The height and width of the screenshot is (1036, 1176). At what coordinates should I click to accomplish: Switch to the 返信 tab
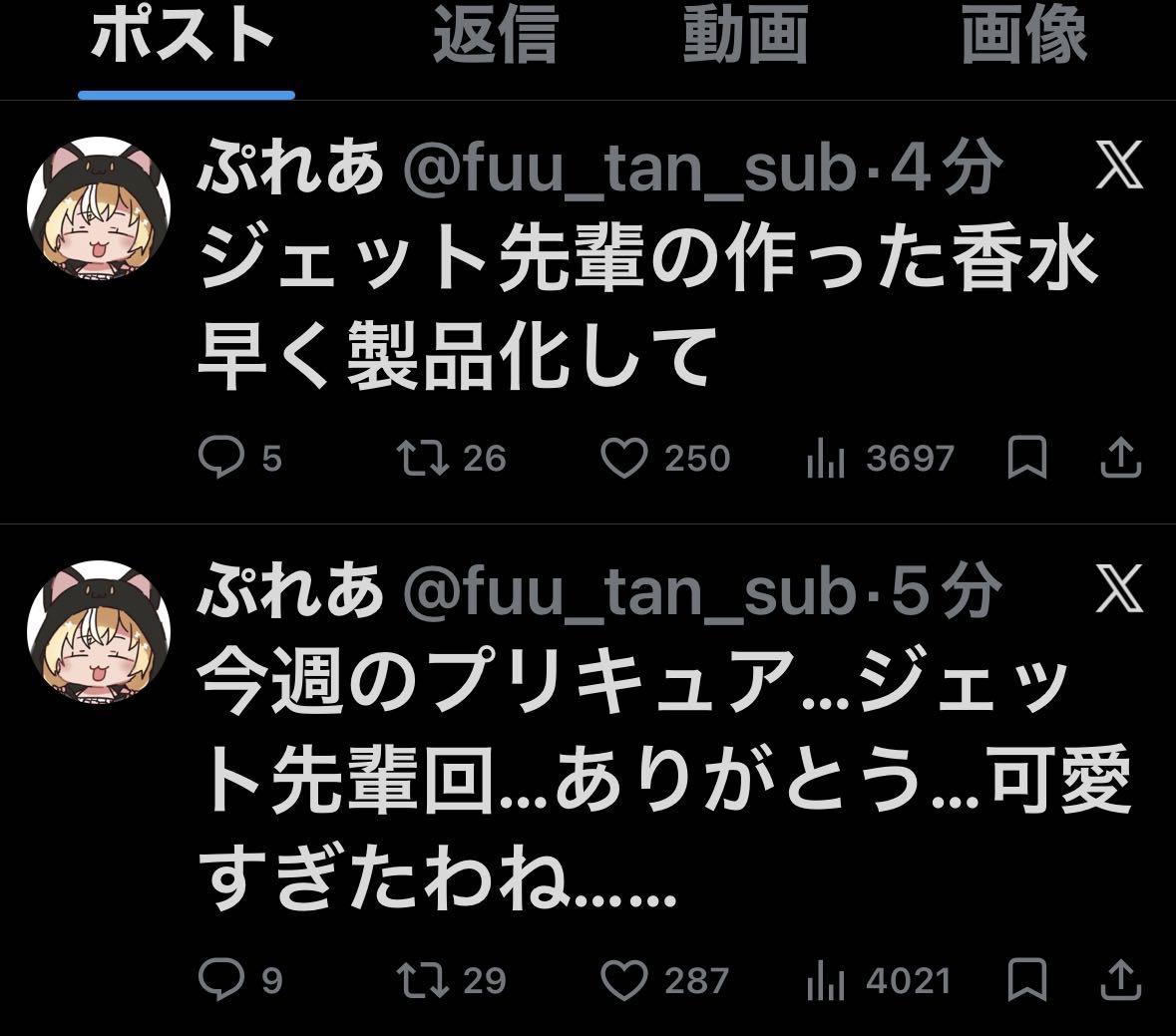pyautogui.click(x=496, y=34)
